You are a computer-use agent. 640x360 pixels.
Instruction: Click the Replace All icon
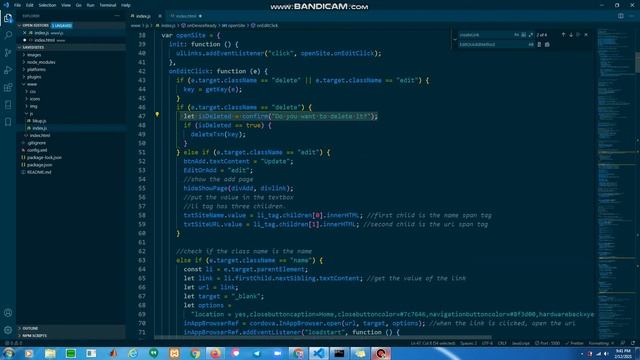point(547,44)
